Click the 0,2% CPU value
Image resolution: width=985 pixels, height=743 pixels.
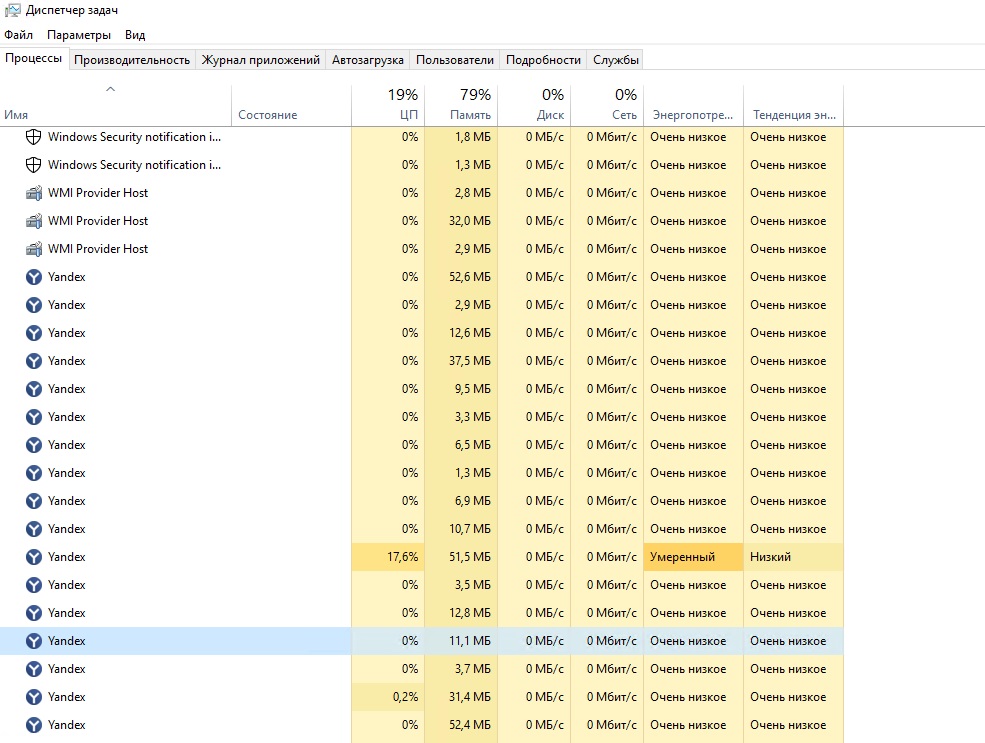[x=405, y=697]
